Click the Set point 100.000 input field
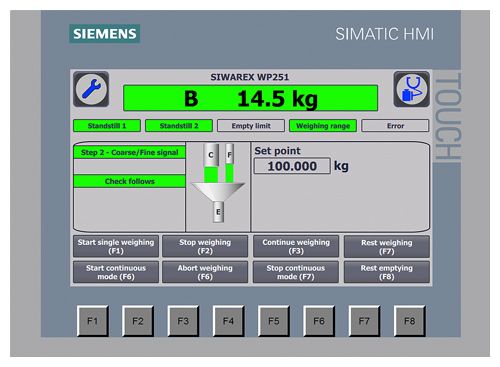The width and height of the screenshot is (500, 367). [292, 166]
